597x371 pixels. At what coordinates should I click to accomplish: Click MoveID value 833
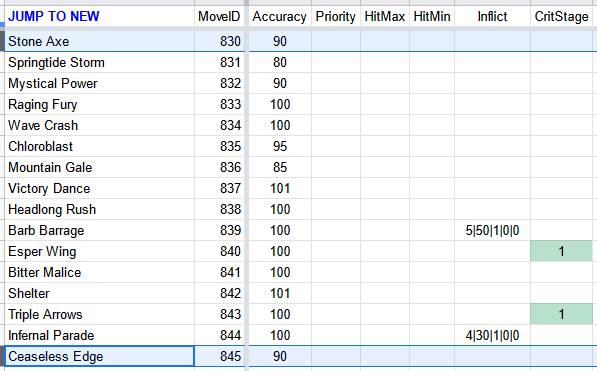230,104
